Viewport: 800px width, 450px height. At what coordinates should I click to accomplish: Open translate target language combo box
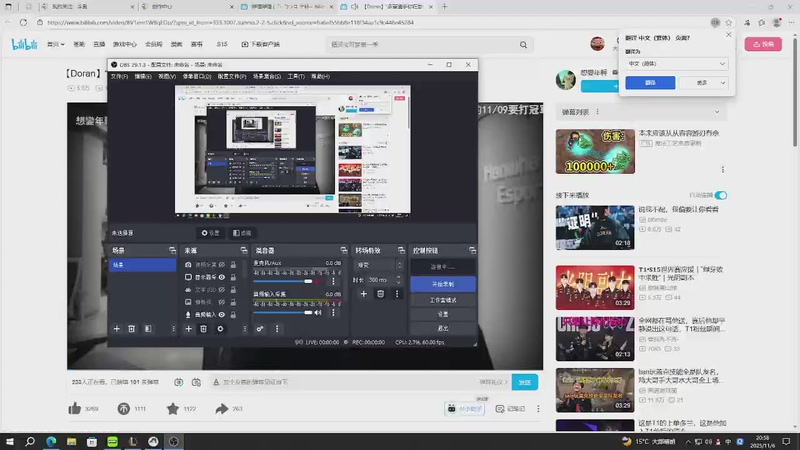(677, 64)
